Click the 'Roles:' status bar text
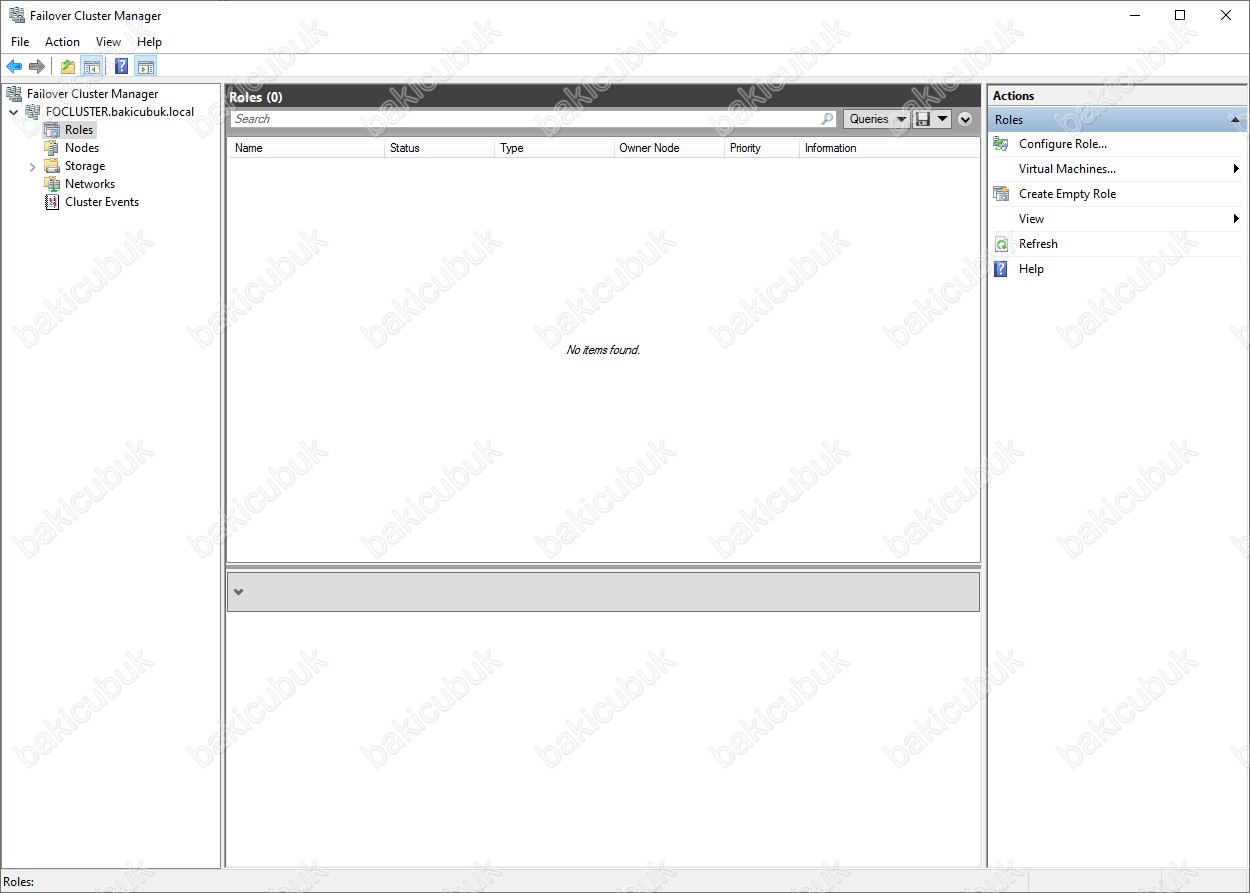 point(19,882)
